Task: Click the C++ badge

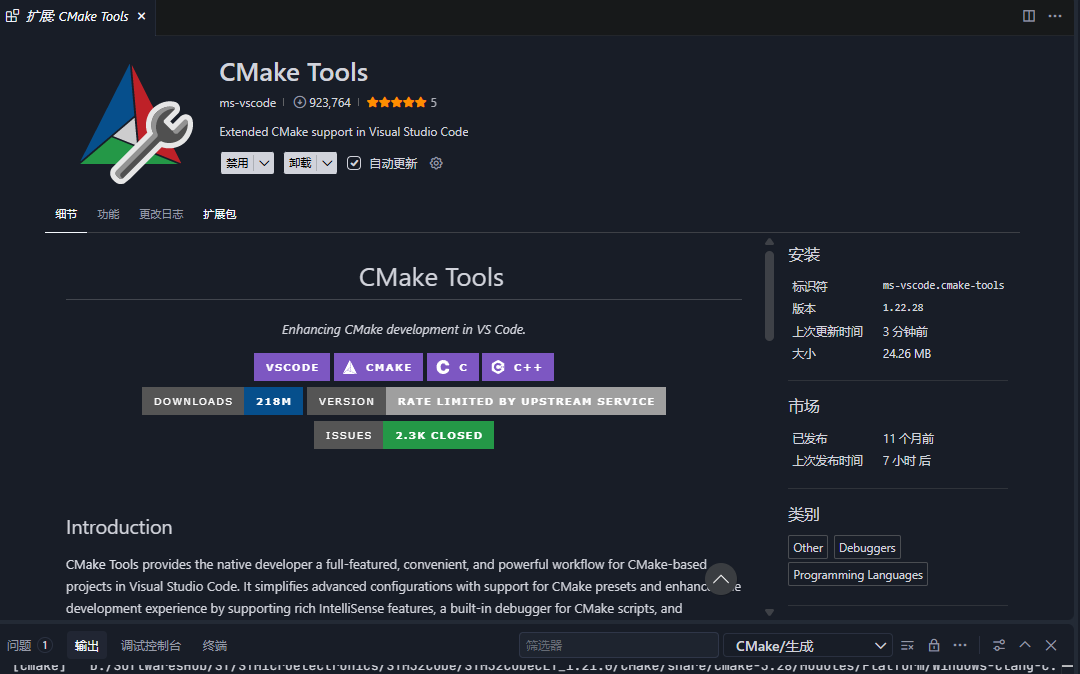Action: [518, 367]
